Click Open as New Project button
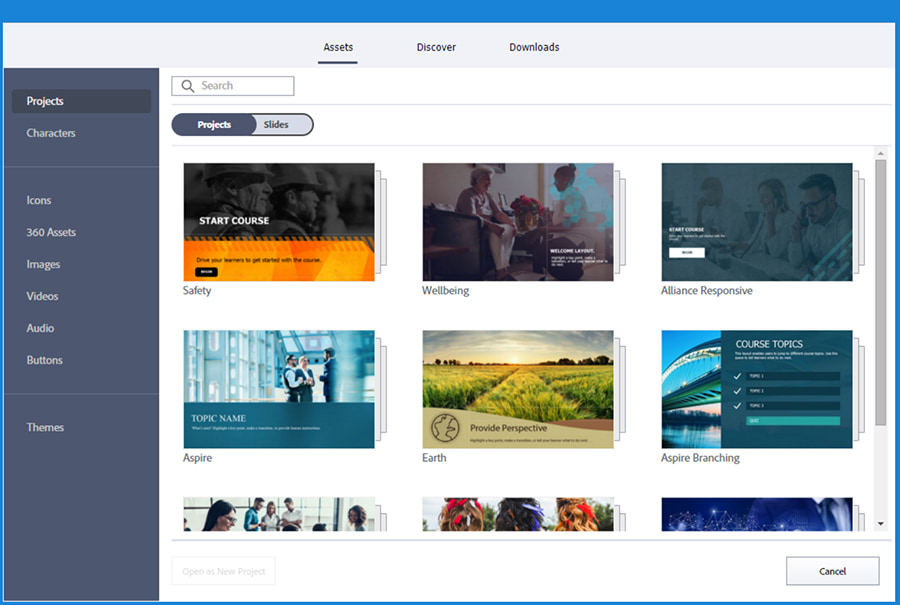The image size is (900, 605). [223, 571]
